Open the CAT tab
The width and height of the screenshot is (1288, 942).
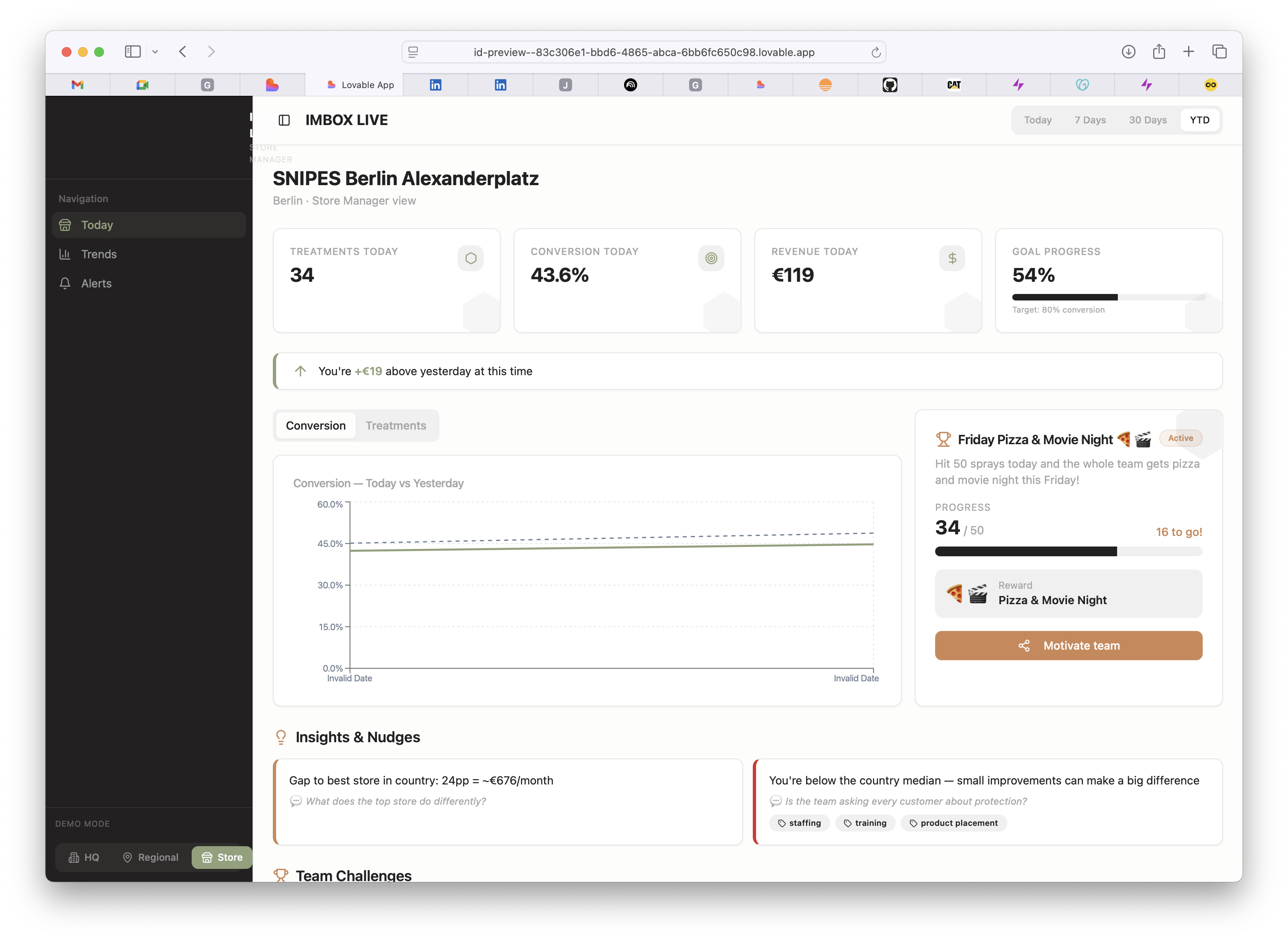click(x=954, y=85)
